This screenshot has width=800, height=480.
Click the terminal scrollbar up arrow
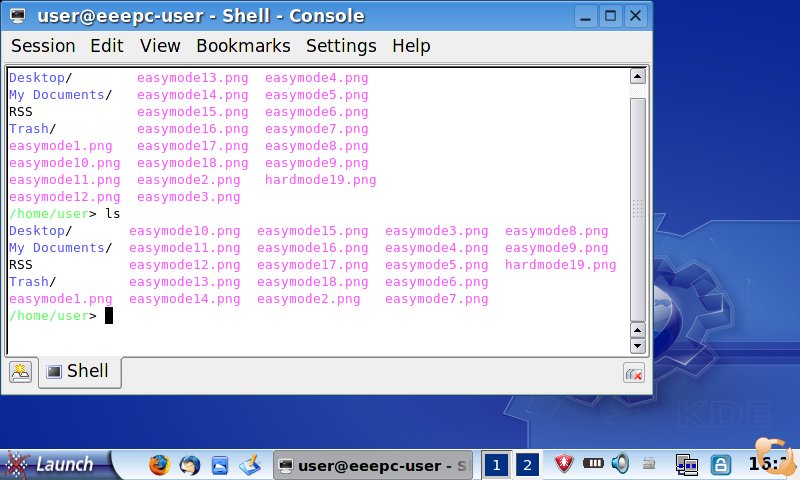(636, 76)
